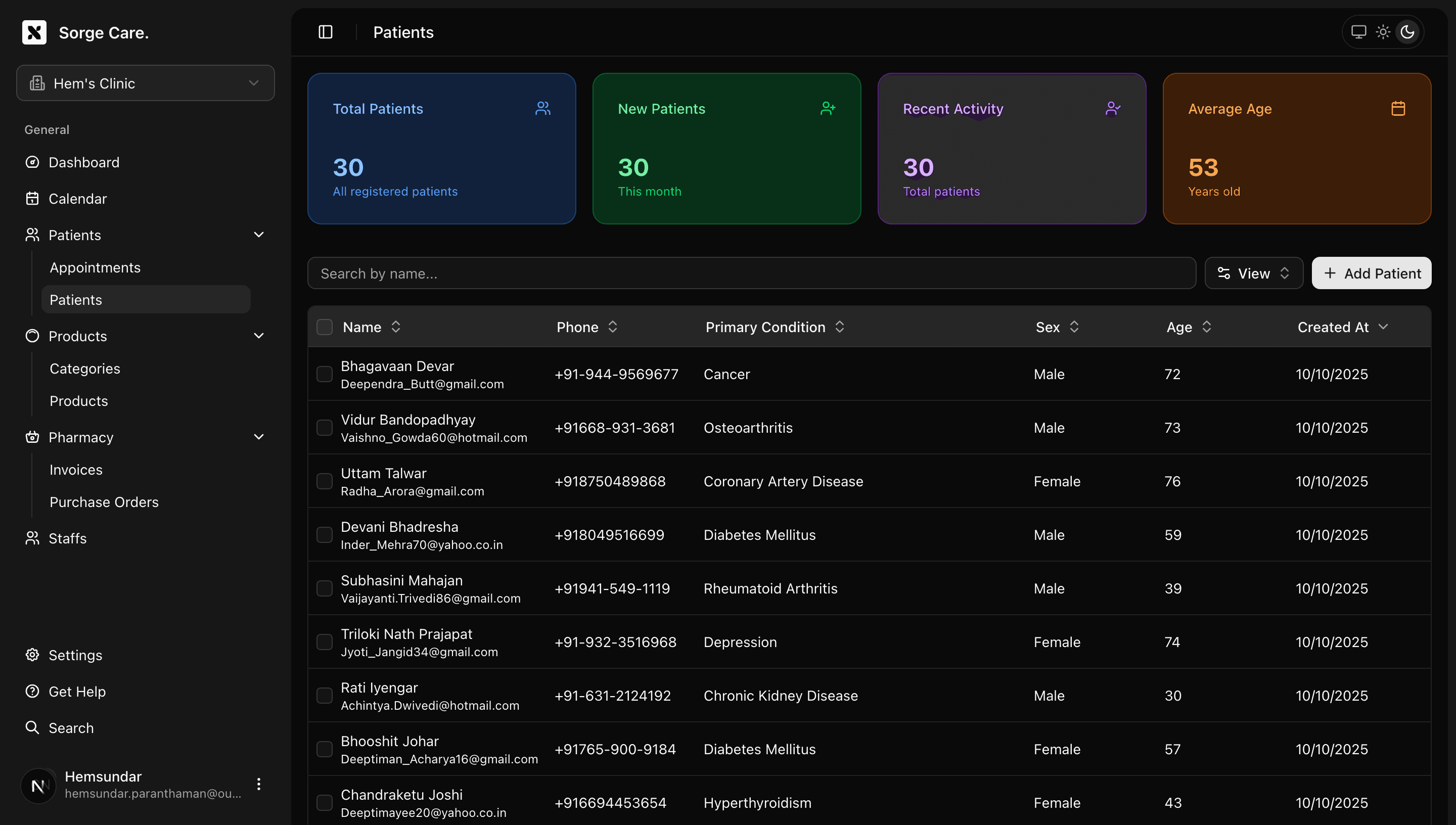The width and height of the screenshot is (1456, 825).
Task: Check the select-all checkbox in table header
Action: (325, 327)
